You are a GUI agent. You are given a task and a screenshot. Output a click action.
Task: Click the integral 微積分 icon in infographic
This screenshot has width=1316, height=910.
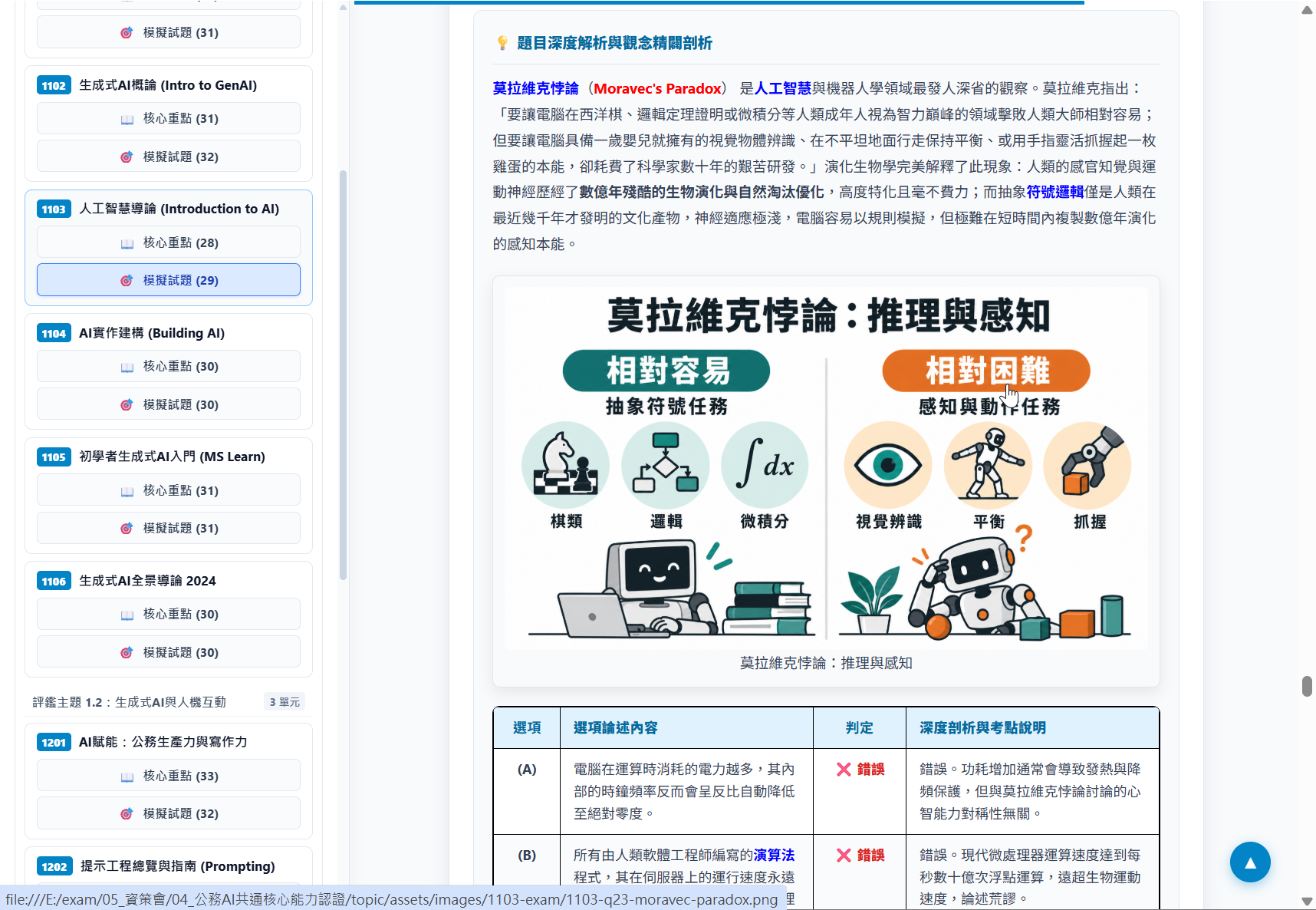(x=765, y=465)
